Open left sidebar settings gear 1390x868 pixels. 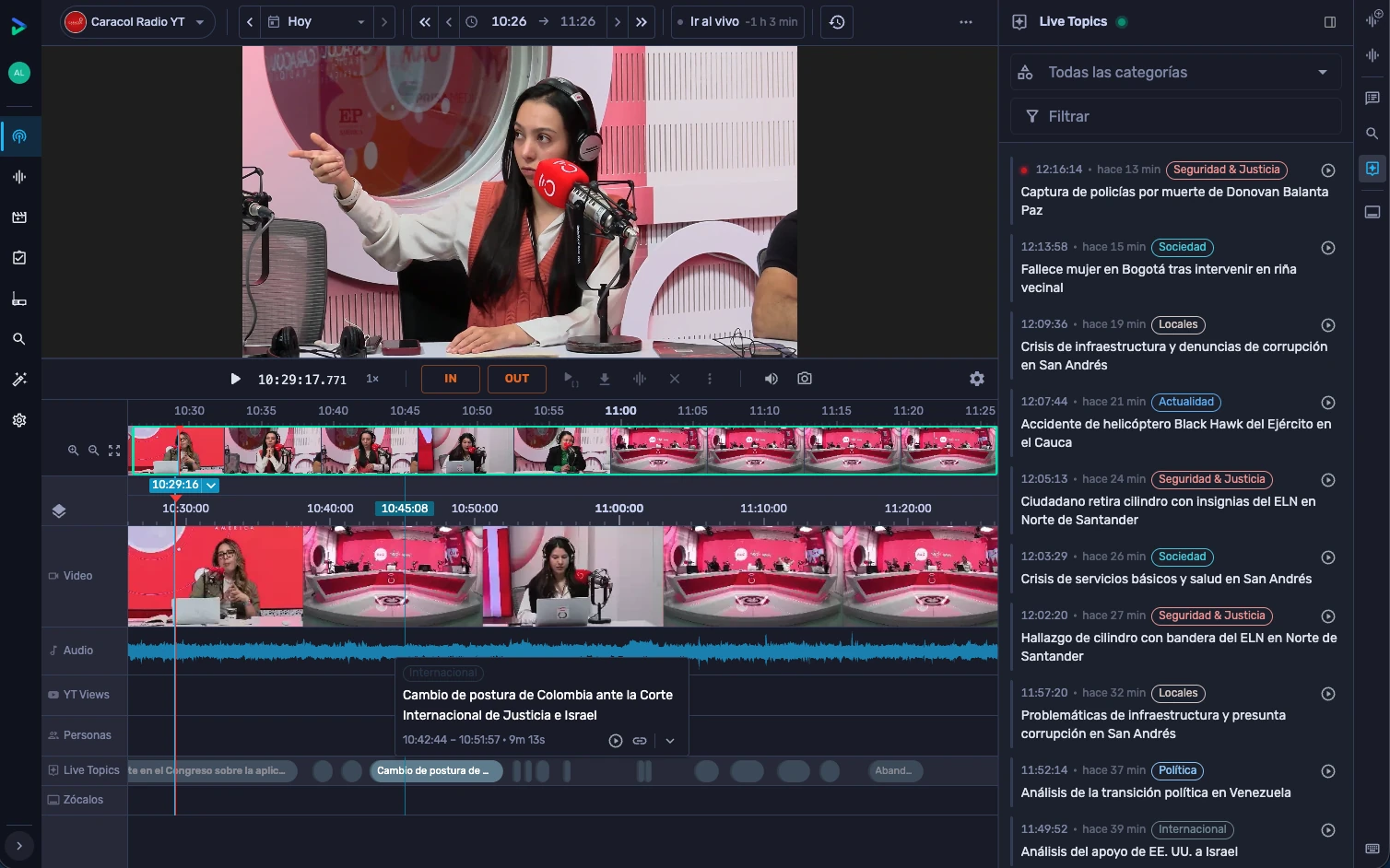tap(19, 420)
